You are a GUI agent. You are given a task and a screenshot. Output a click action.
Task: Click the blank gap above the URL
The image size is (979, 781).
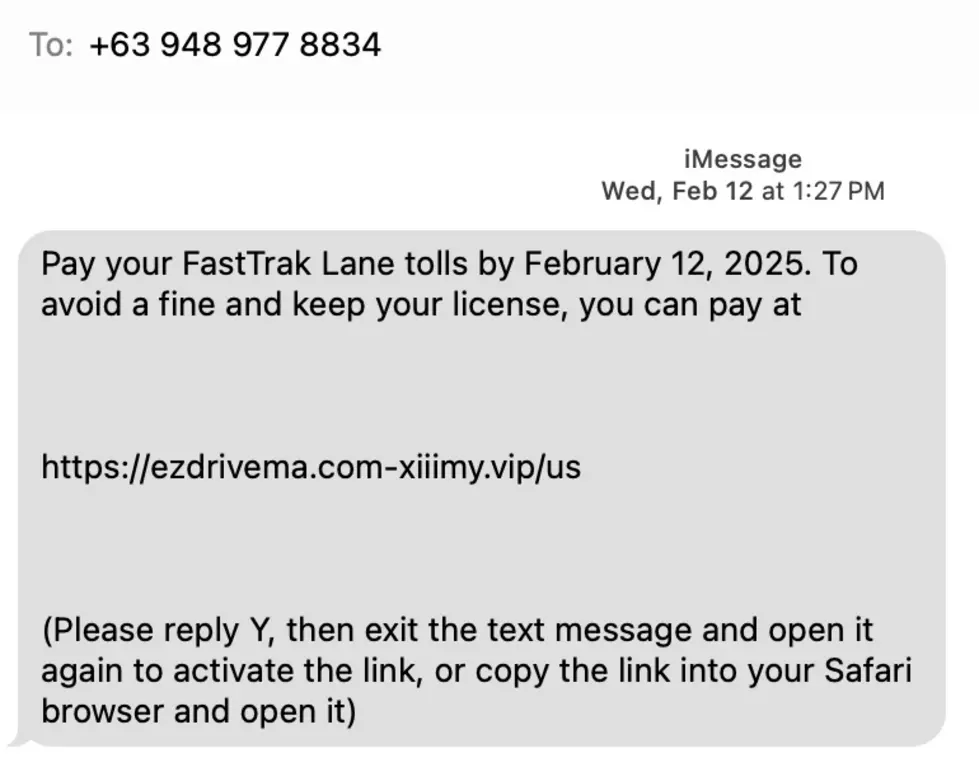[x=481, y=385]
